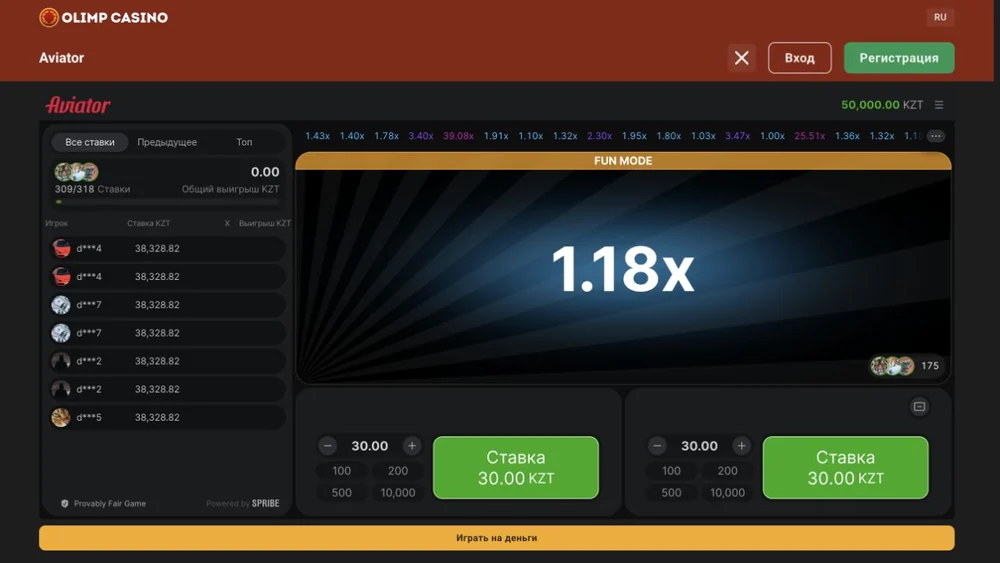This screenshot has height=563, width=1000.
Task: Click the 3.40x multiplier in history
Action: coord(421,136)
